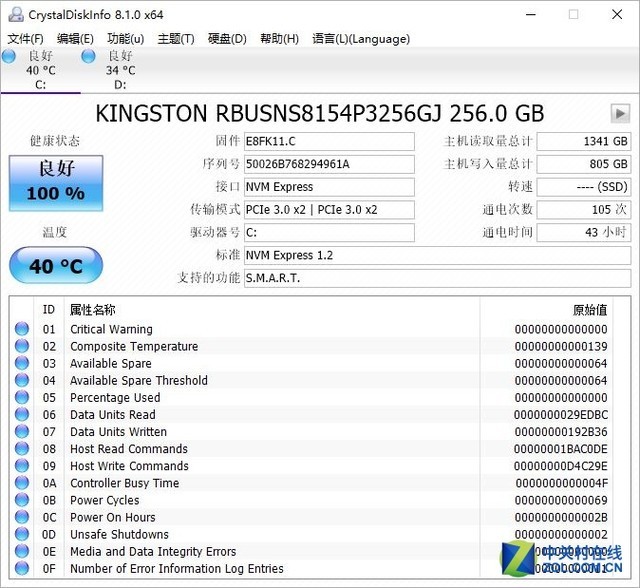
Task: Click the supported features field S.M.A.R.T.
Action: click(x=437, y=278)
